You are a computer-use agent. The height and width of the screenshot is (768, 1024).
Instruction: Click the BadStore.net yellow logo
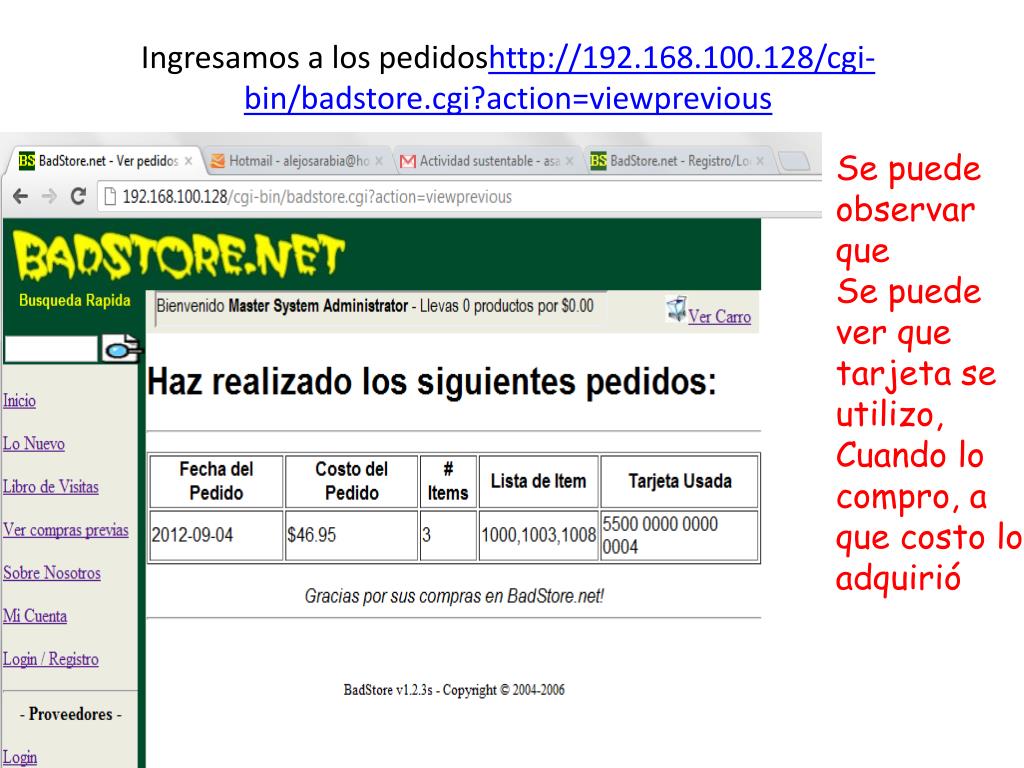point(178,256)
